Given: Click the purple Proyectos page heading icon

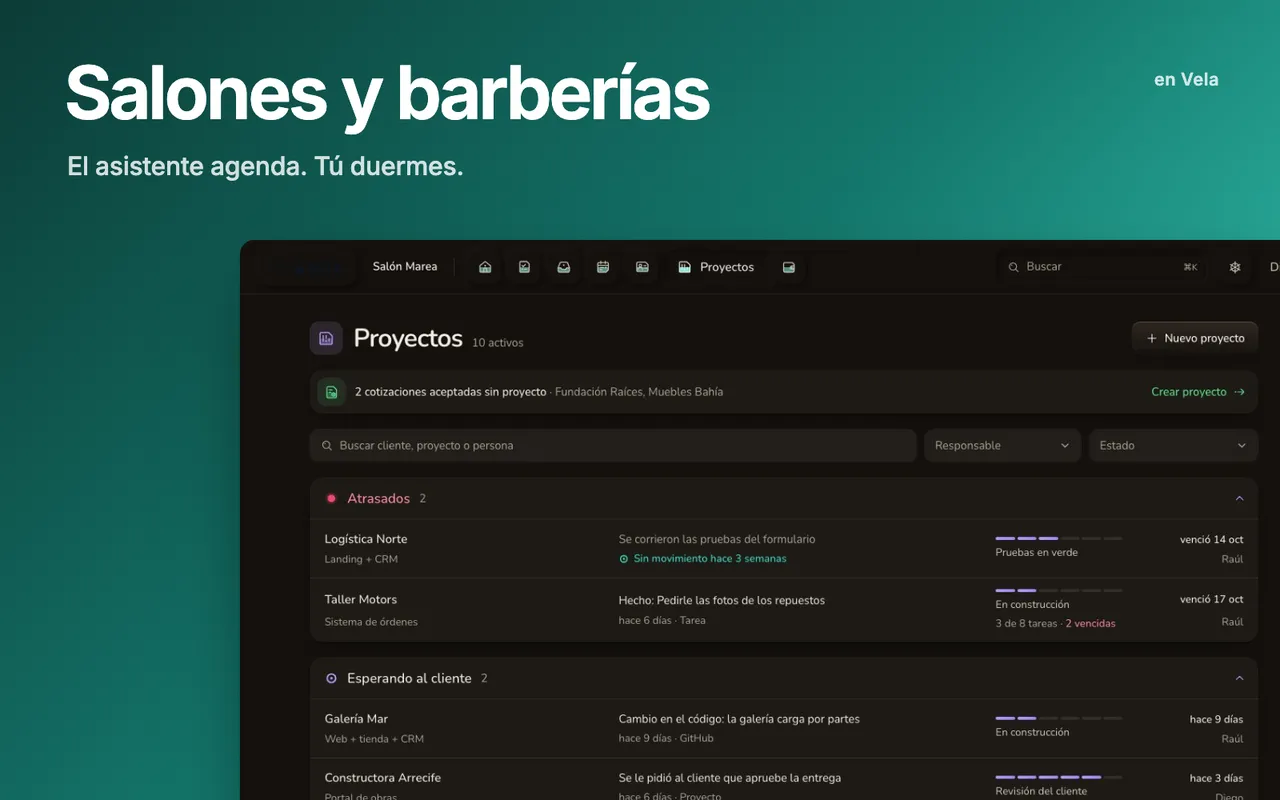Looking at the screenshot, I should tap(326, 339).
